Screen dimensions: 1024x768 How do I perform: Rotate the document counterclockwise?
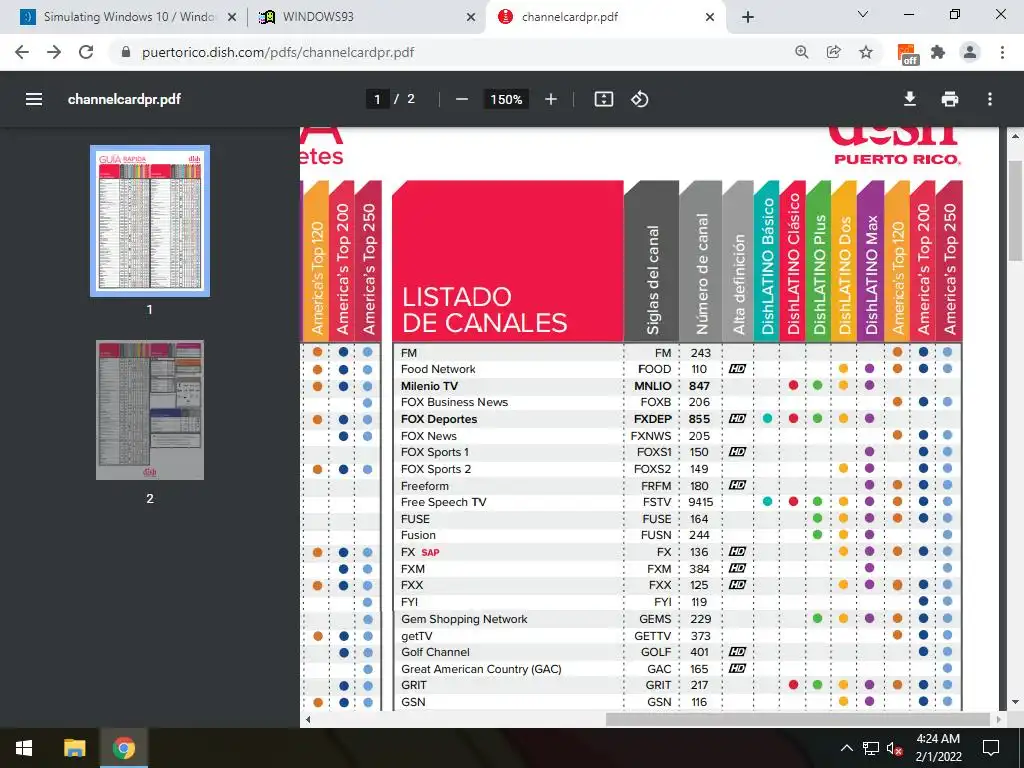(x=639, y=99)
